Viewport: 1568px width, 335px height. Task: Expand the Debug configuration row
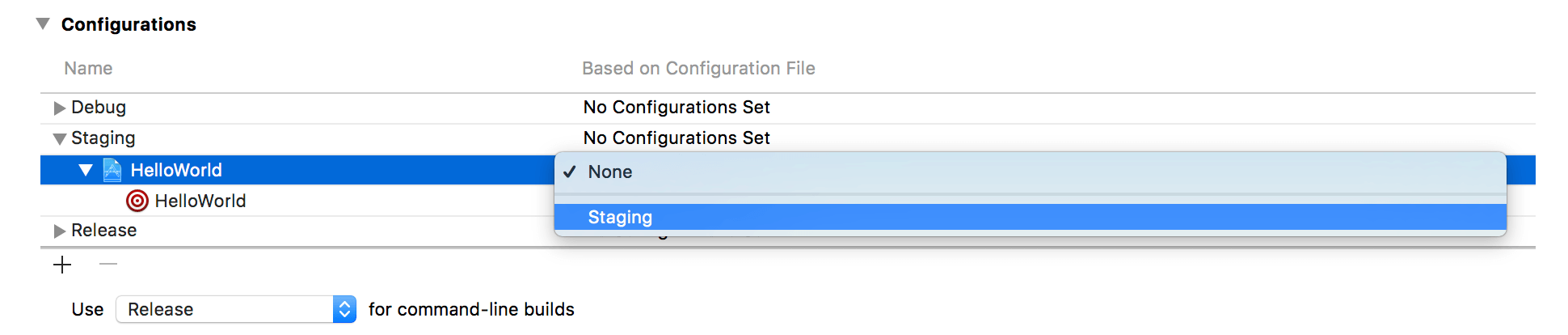click(59, 108)
